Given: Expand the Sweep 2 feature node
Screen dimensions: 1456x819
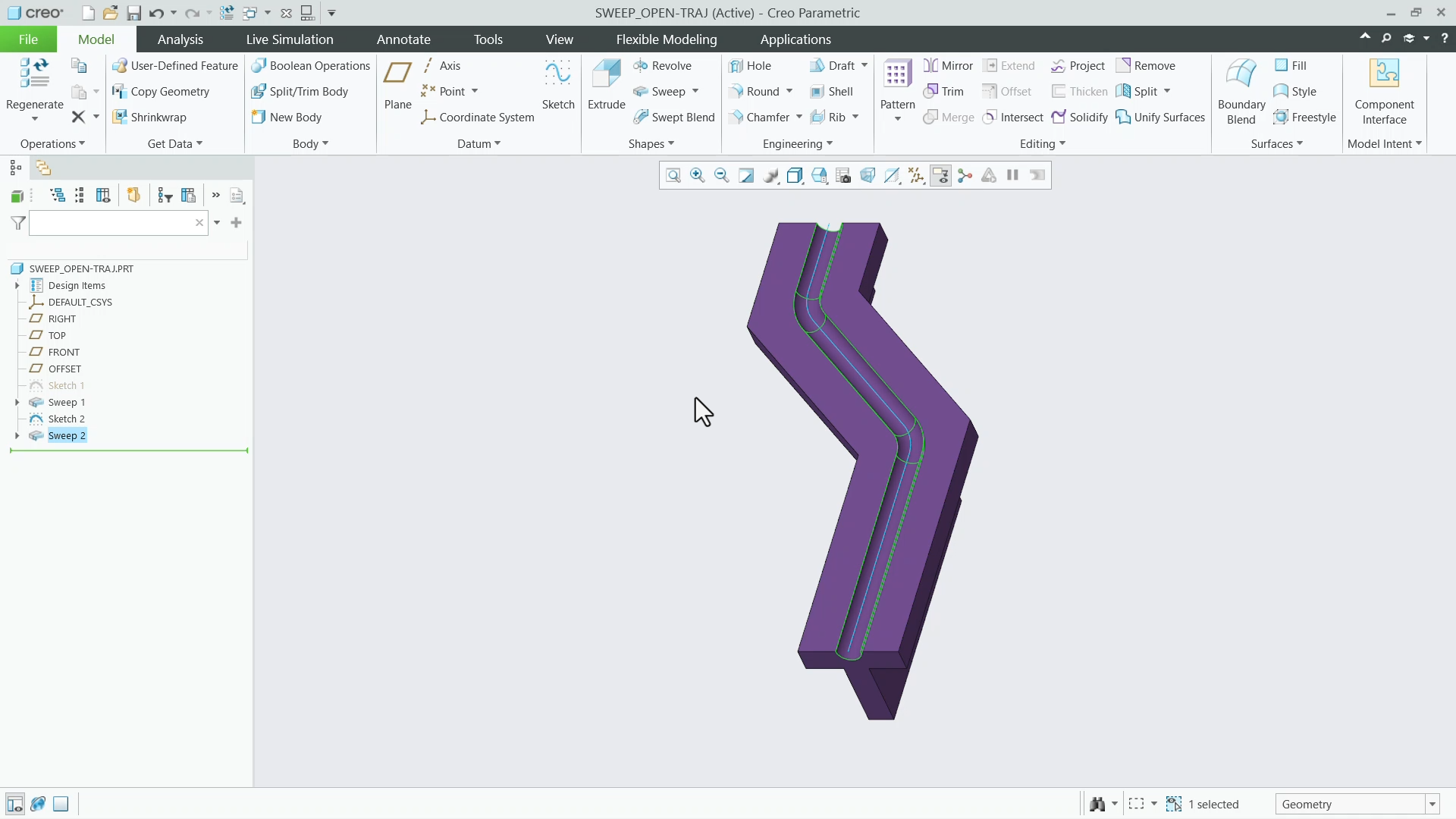Looking at the screenshot, I should coord(17,436).
